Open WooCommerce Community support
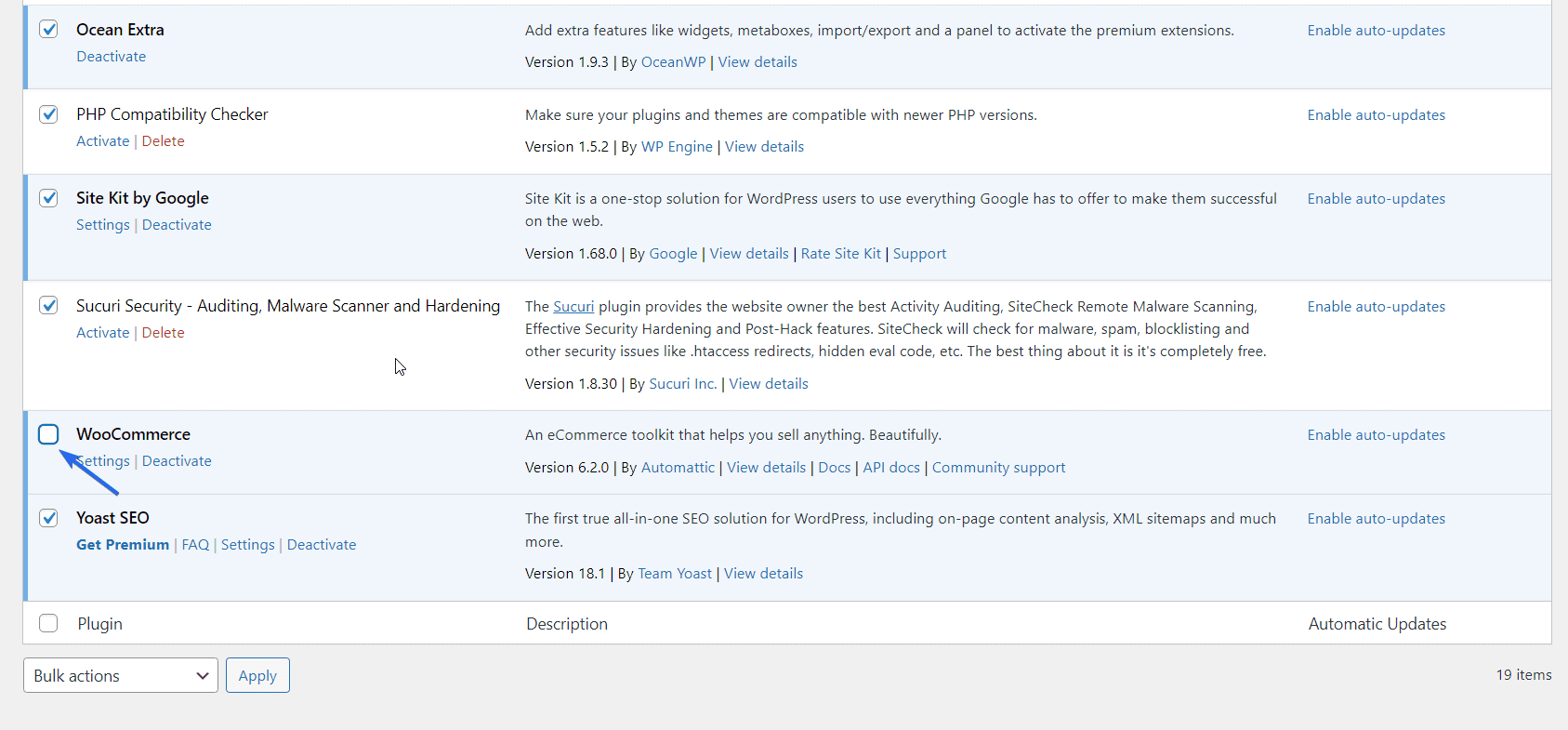This screenshot has width=1568, height=730. pyautogui.click(x=998, y=468)
